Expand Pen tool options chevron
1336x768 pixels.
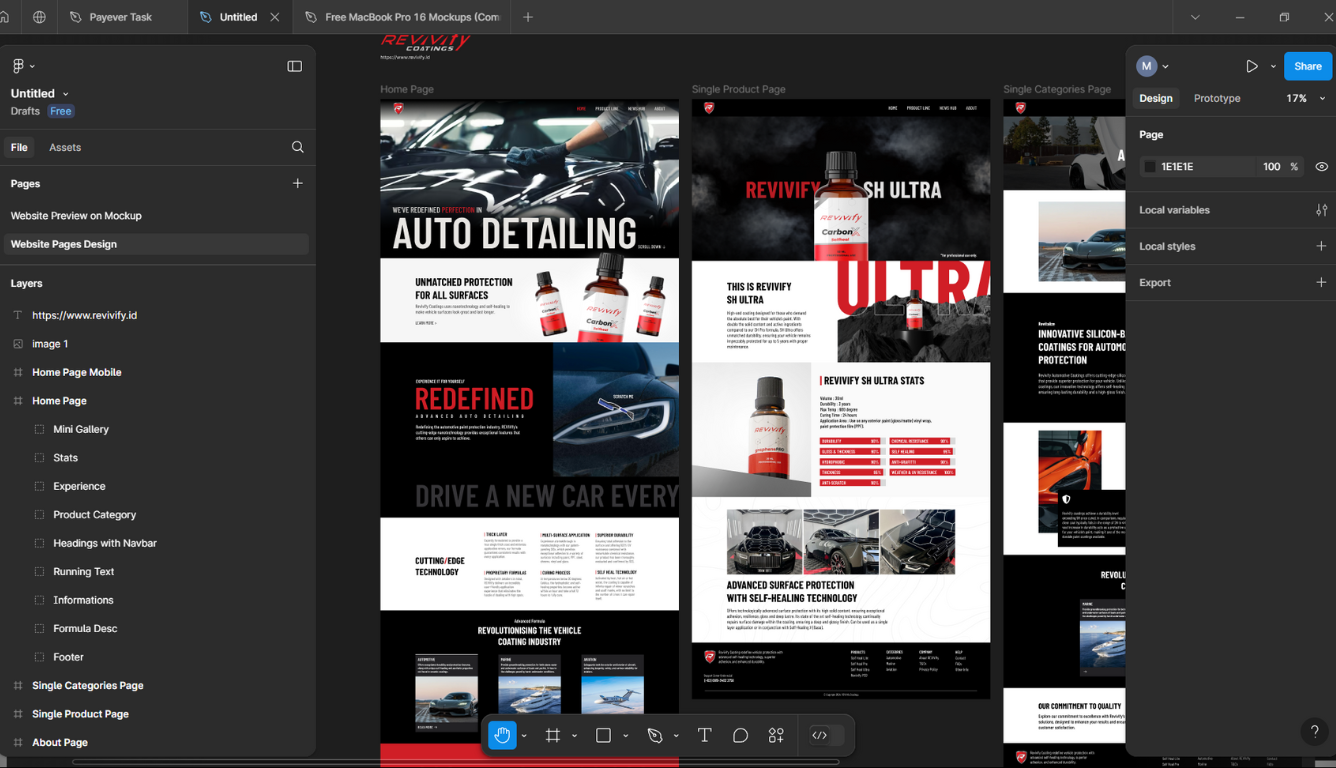click(x=676, y=736)
